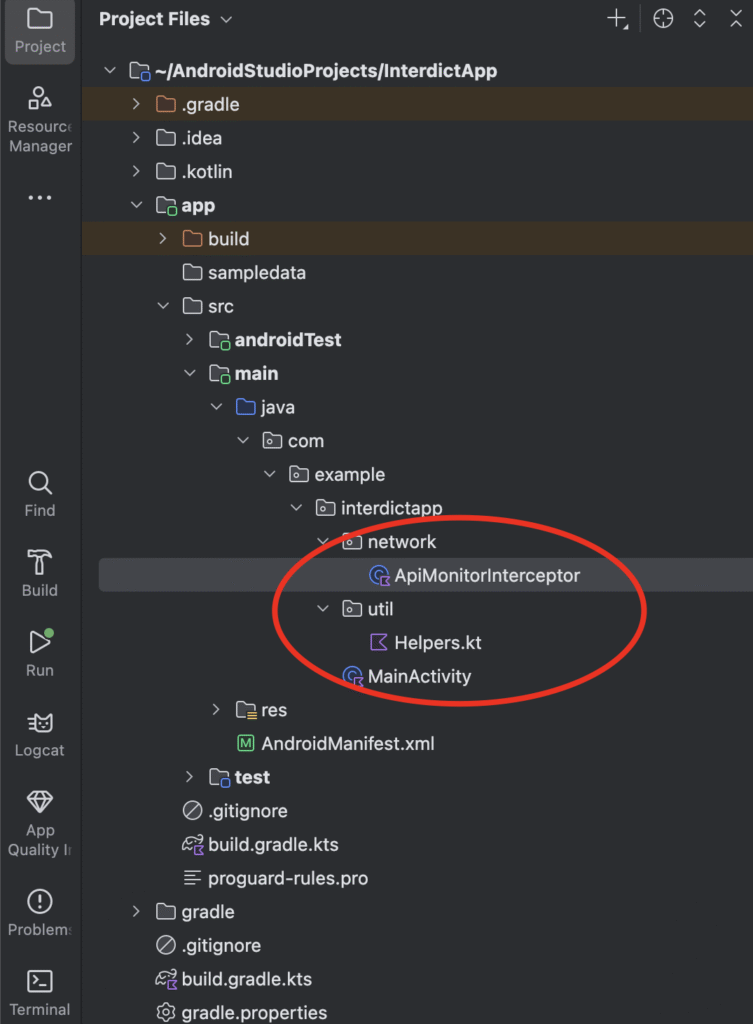Screen dimensions: 753x1024
Task: Expand the res folder
Action: click(216, 710)
